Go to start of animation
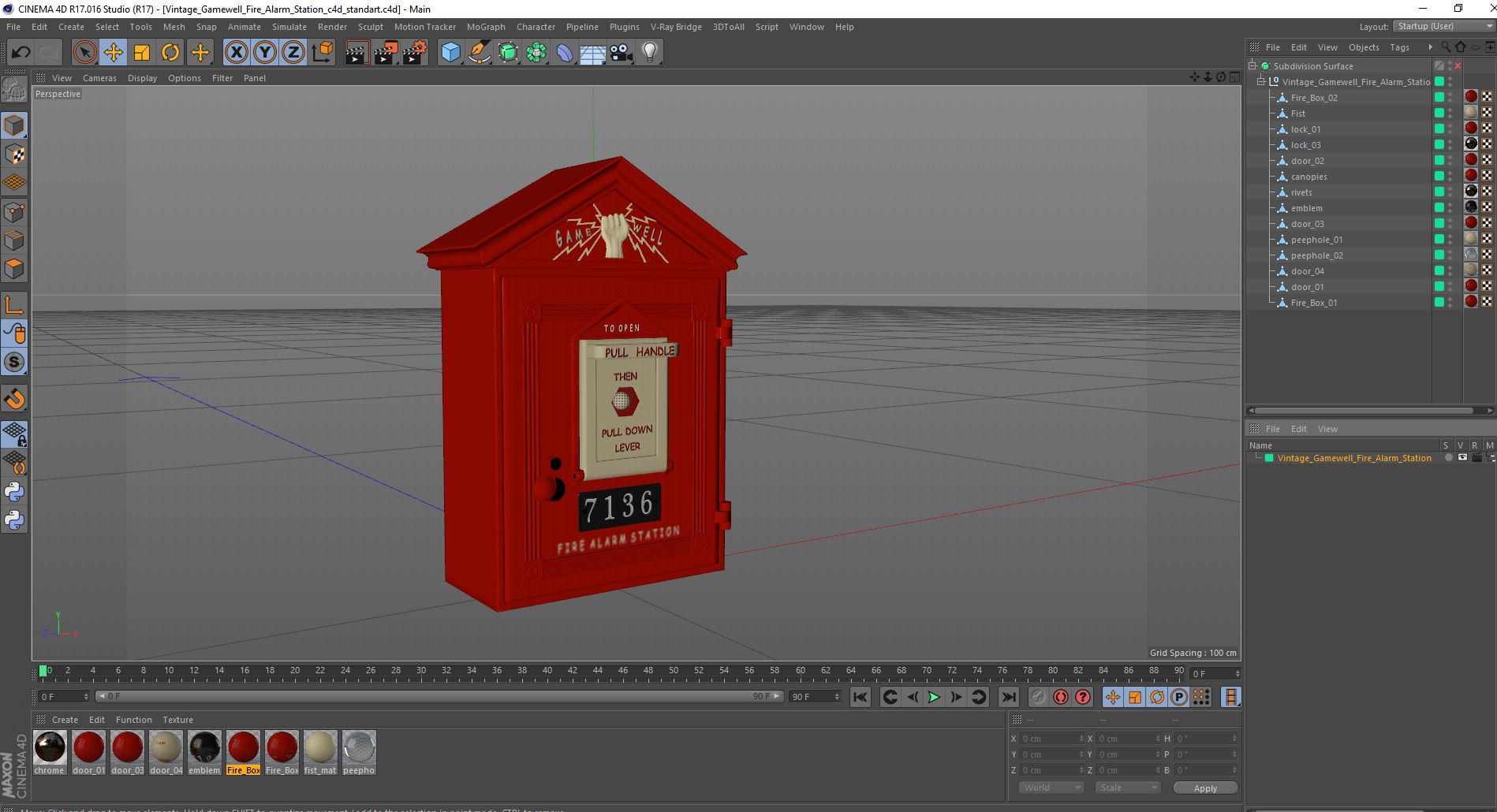The width and height of the screenshot is (1497, 812). tap(860, 697)
